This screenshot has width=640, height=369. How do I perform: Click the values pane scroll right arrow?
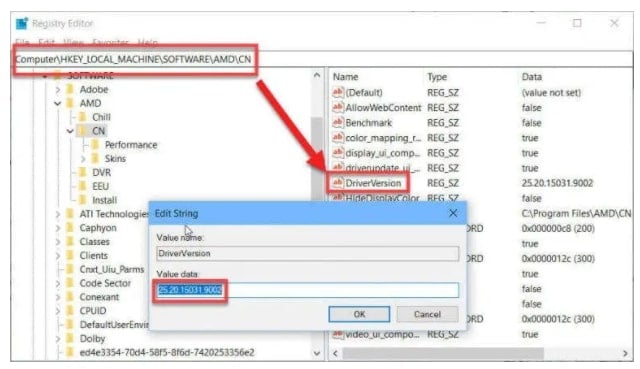tap(625, 353)
